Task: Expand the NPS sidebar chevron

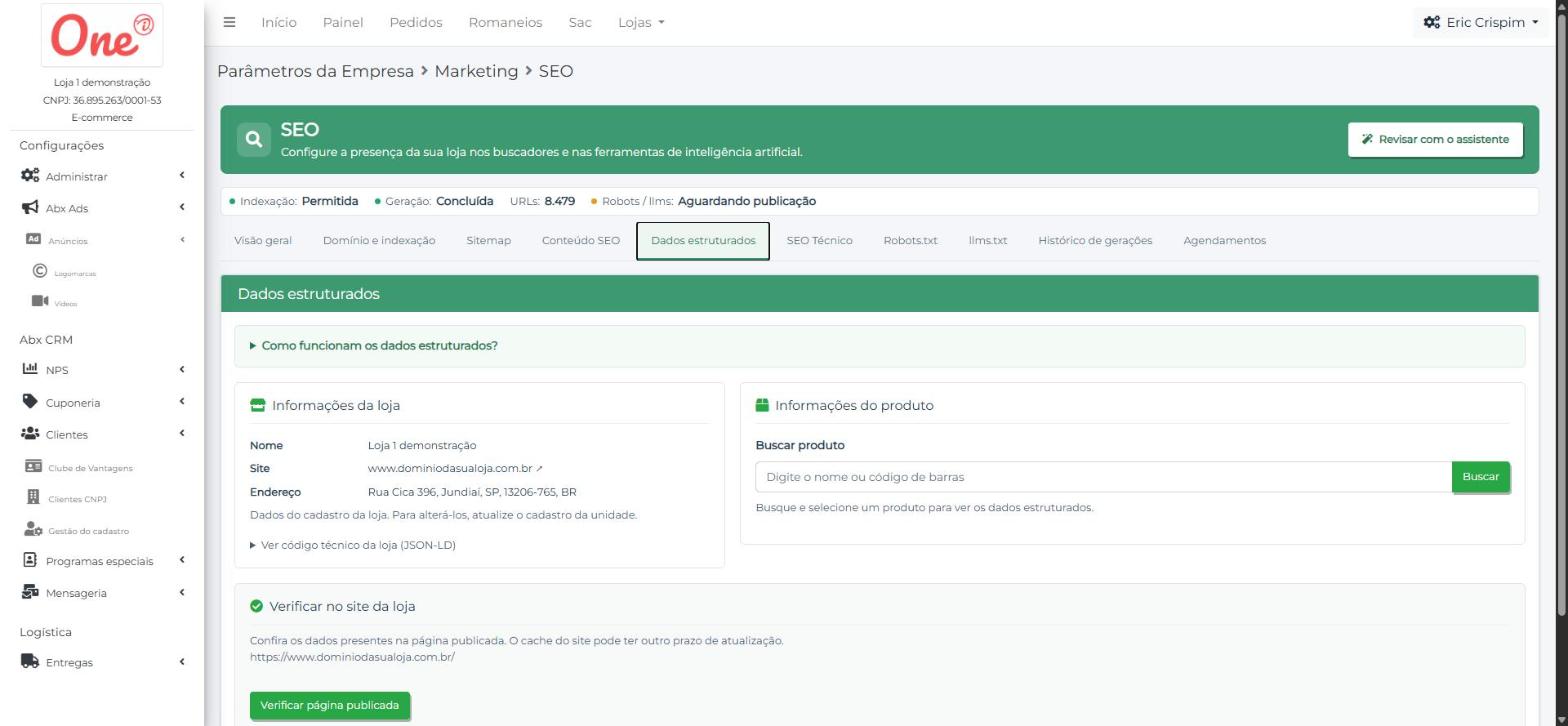Action: (x=182, y=369)
